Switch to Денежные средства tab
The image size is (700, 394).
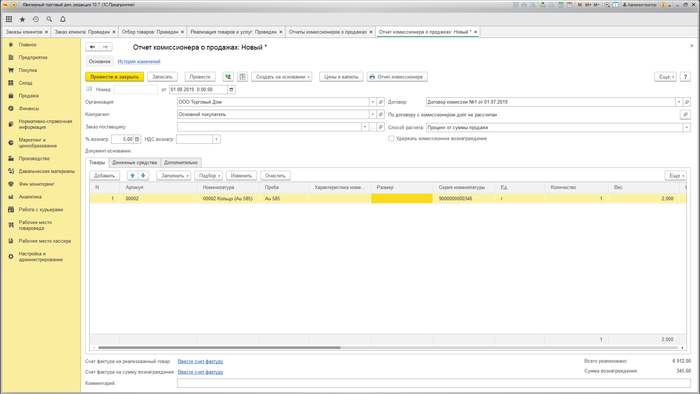[134, 162]
